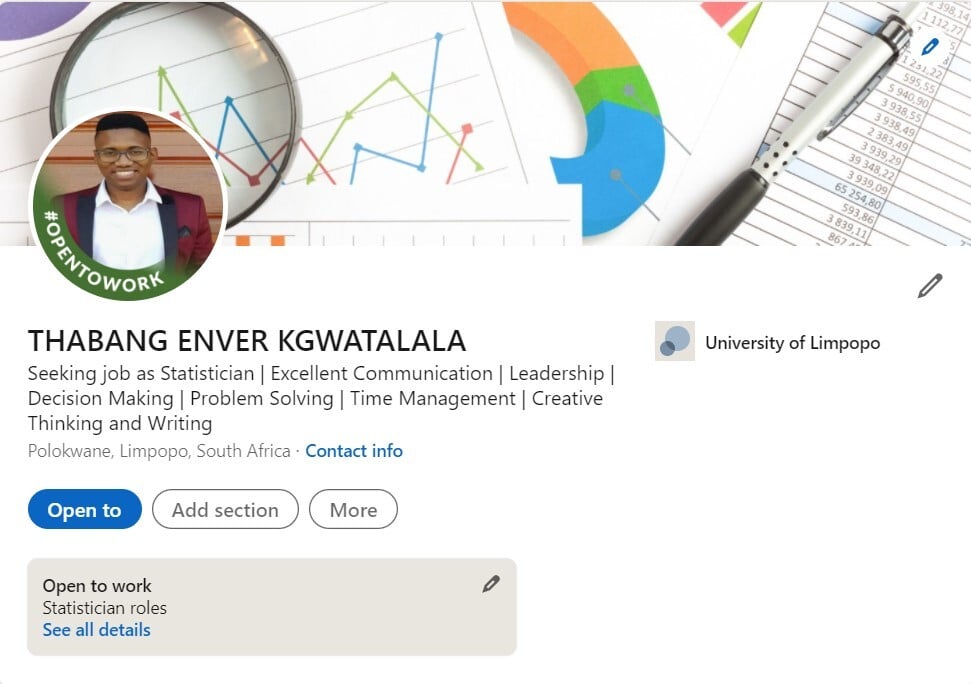Viewport: 971px width, 684px height.
Task: Click the Open to work card title
Action: pyautogui.click(x=97, y=586)
